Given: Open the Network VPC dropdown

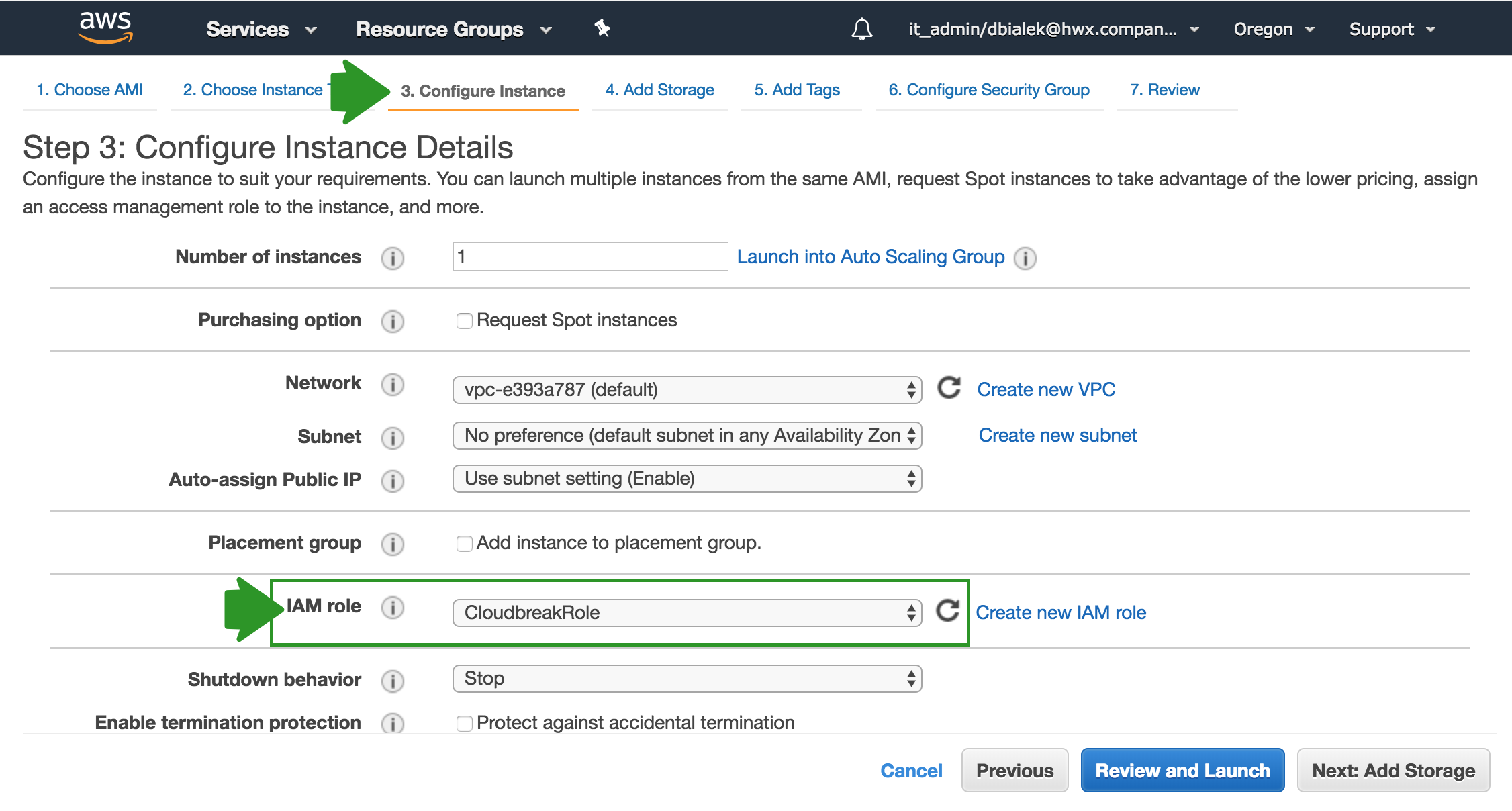Looking at the screenshot, I should [687, 389].
